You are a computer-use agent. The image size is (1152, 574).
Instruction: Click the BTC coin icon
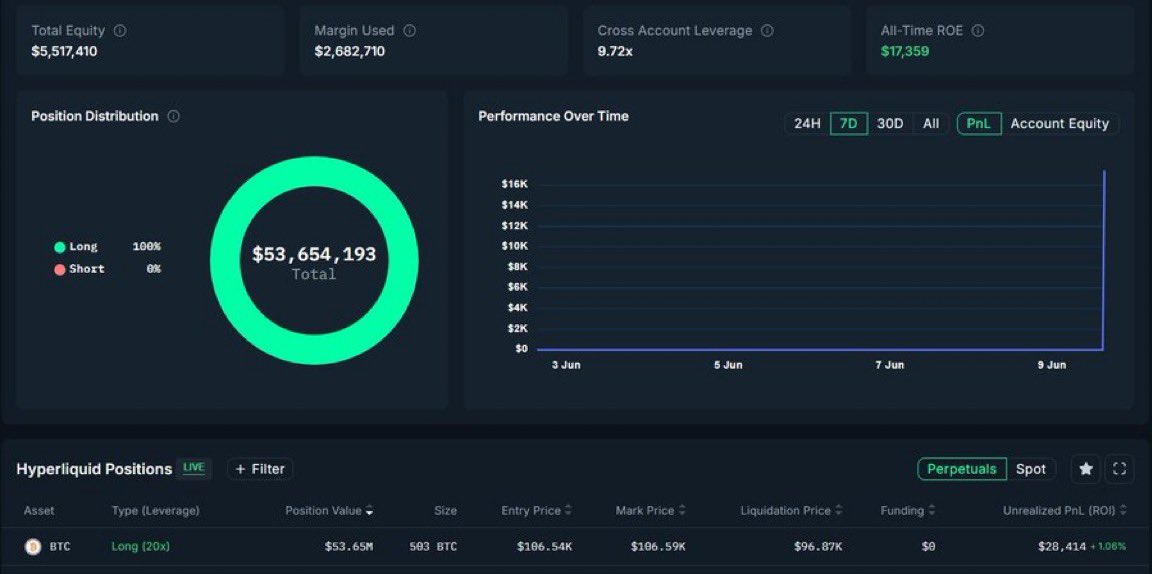coord(33,547)
